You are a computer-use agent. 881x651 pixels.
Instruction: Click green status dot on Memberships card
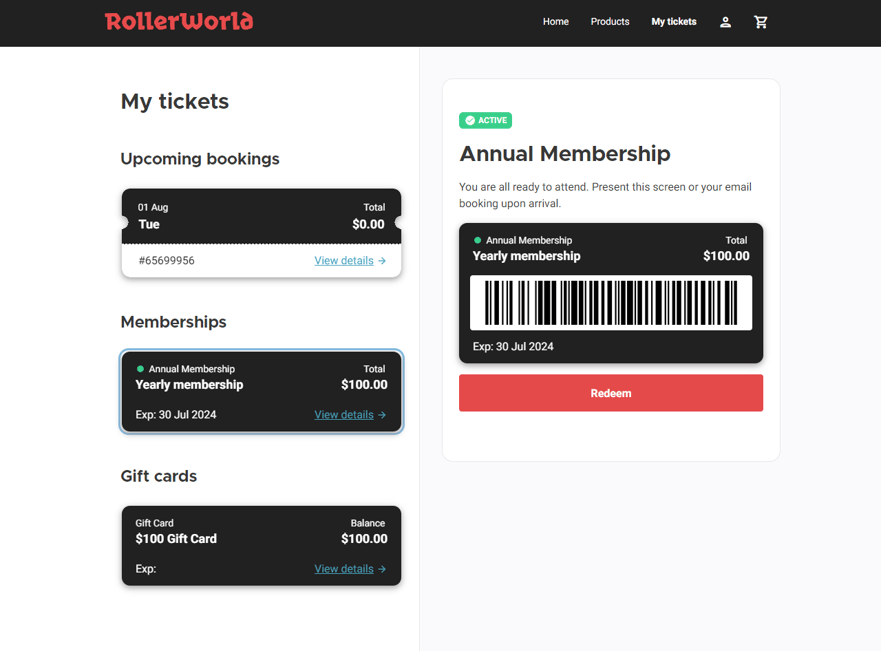(x=140, y=369)
